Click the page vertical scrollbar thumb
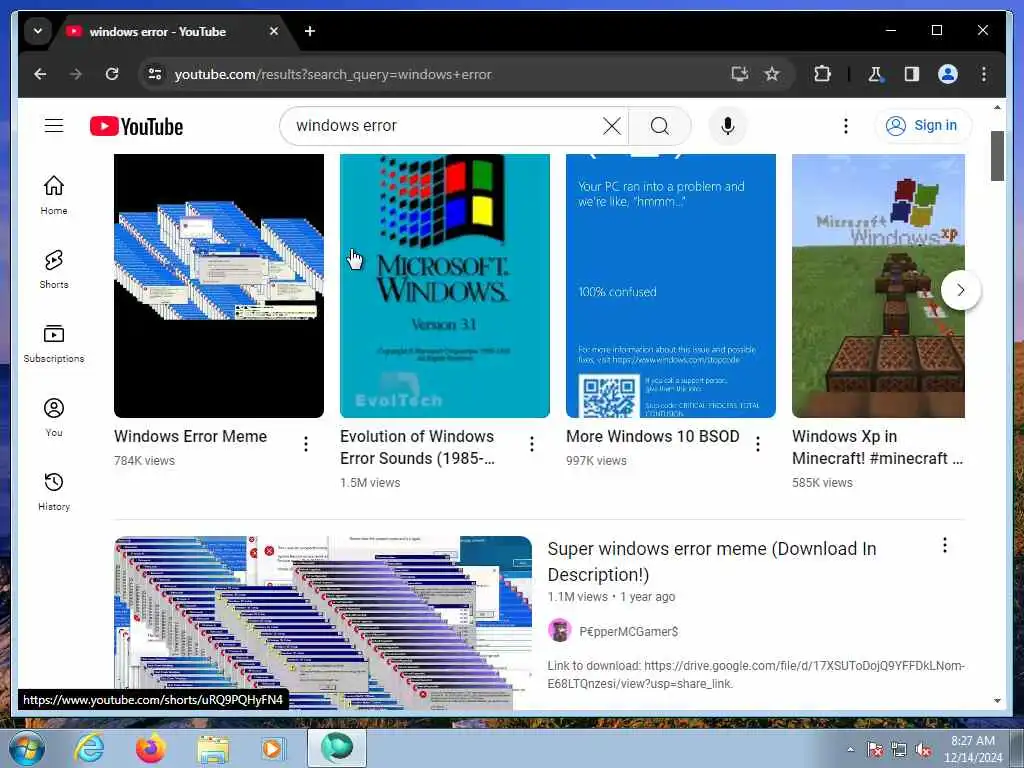 click(x=997, y=156)
